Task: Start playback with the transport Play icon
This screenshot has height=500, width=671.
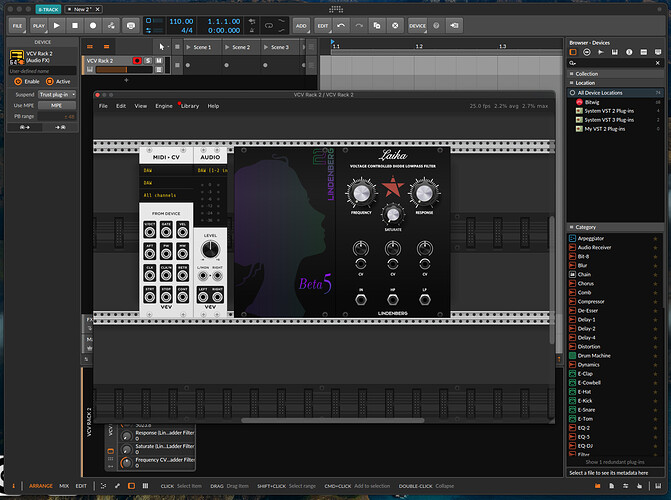Action: [x=56, y=26]
